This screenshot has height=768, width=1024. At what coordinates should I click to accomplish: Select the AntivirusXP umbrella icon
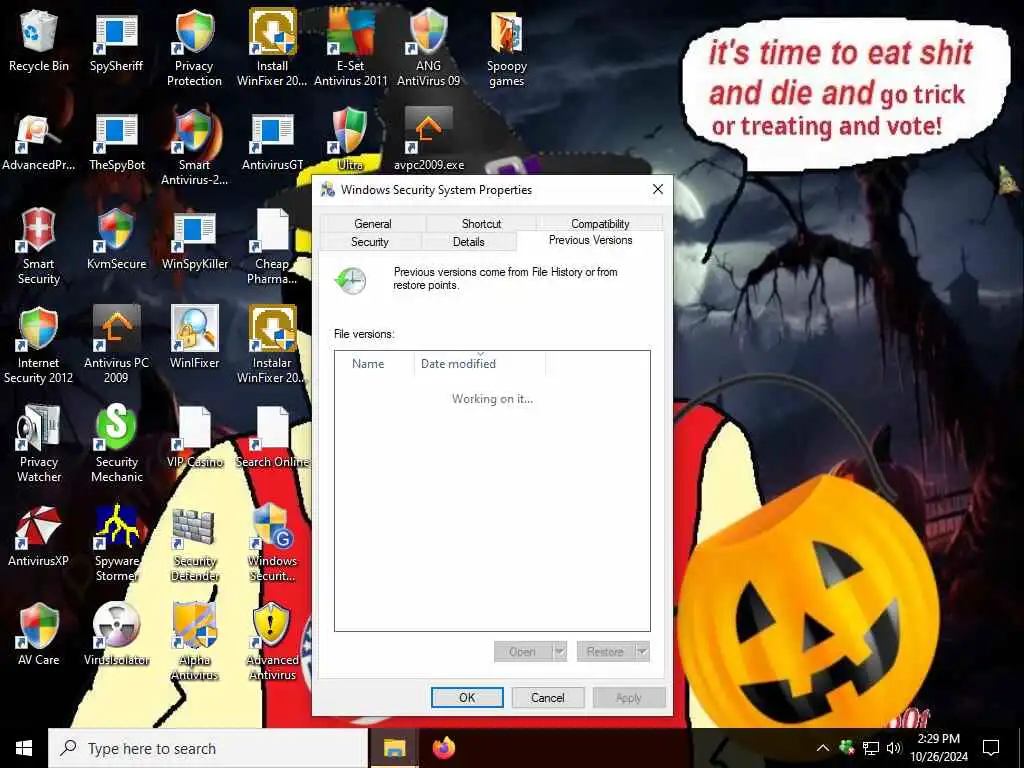(39, 537)
